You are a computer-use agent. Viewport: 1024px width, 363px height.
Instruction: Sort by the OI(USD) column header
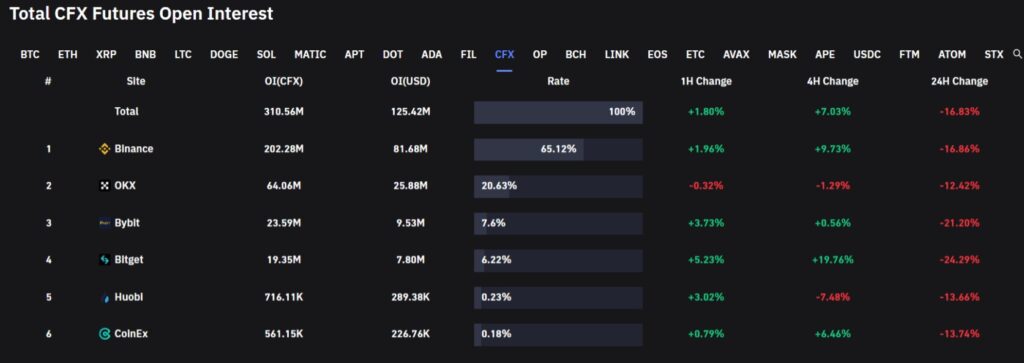[x=410, y=82]
